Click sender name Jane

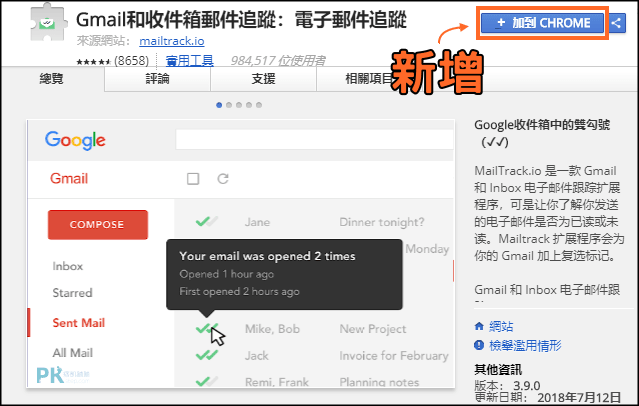(257, 222)
